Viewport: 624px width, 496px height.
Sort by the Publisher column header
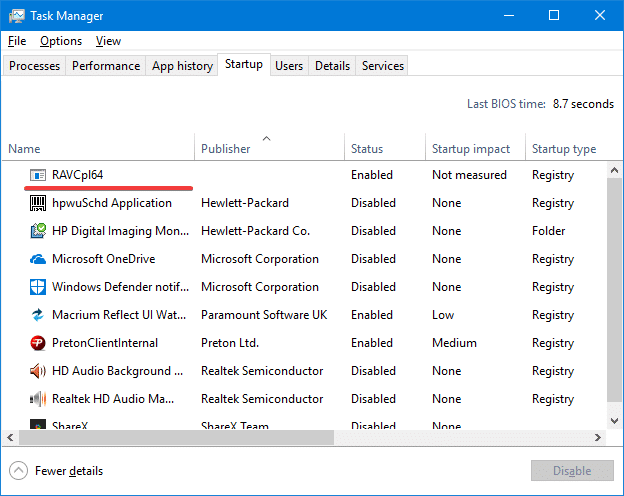269,148
